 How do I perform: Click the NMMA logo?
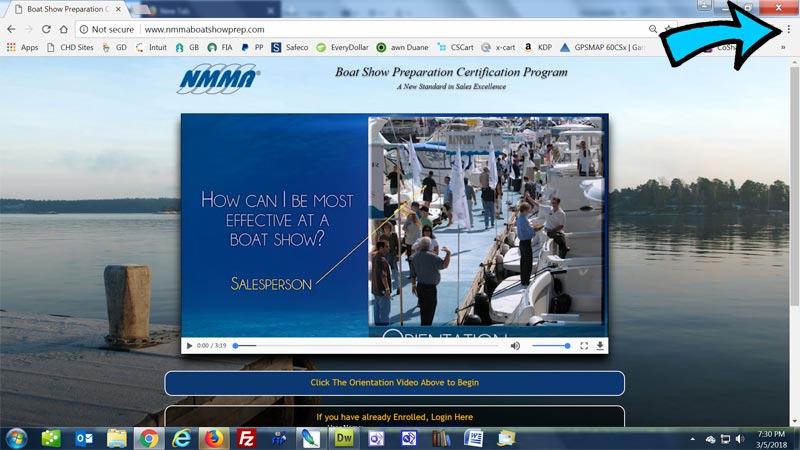[x=218, y=79]
